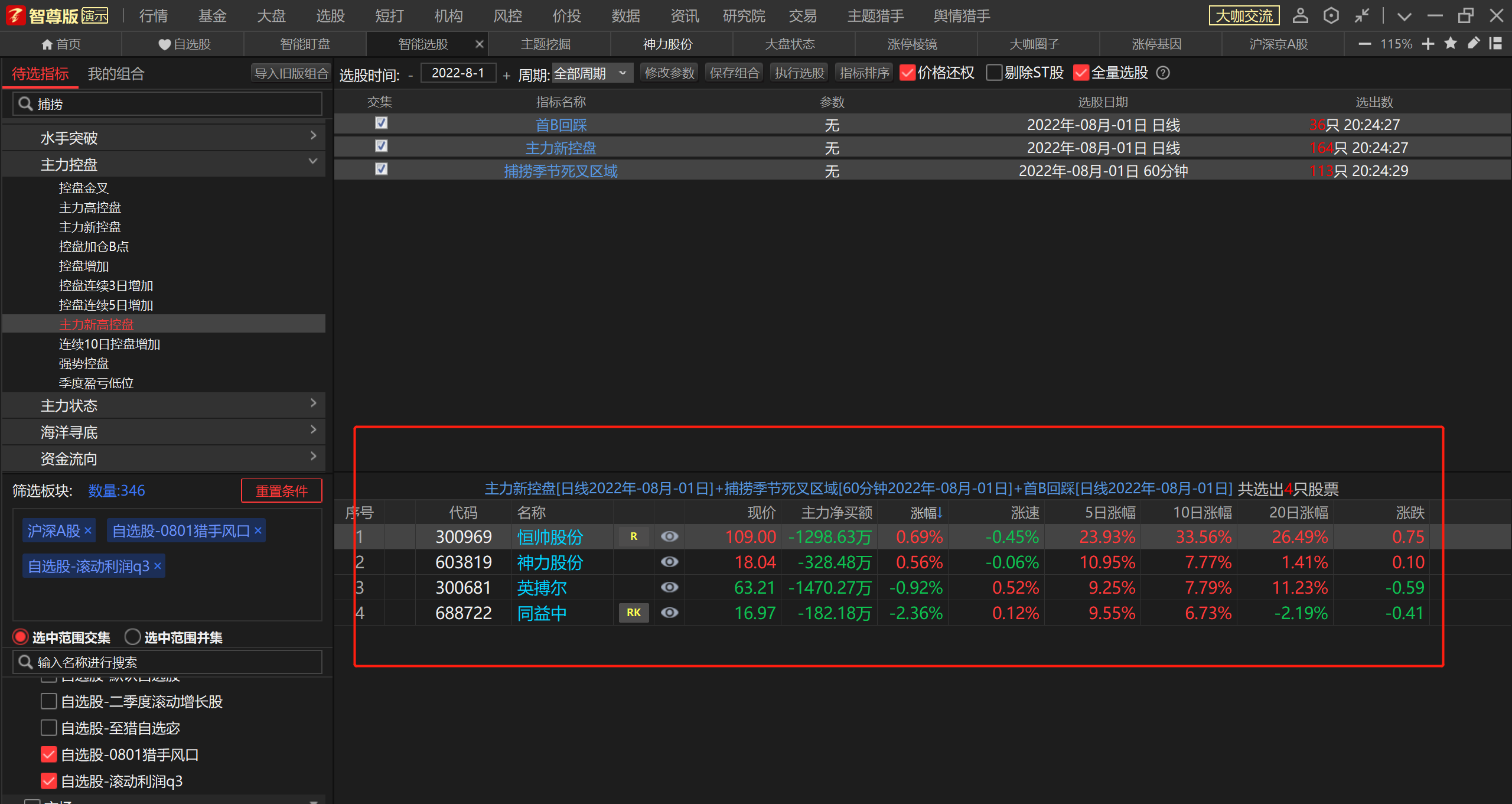Image resolution: width=1512 pixels, height=804 pixels.
Task: Switch to the 神力股份 tab
Action: [x=667, y=44]
